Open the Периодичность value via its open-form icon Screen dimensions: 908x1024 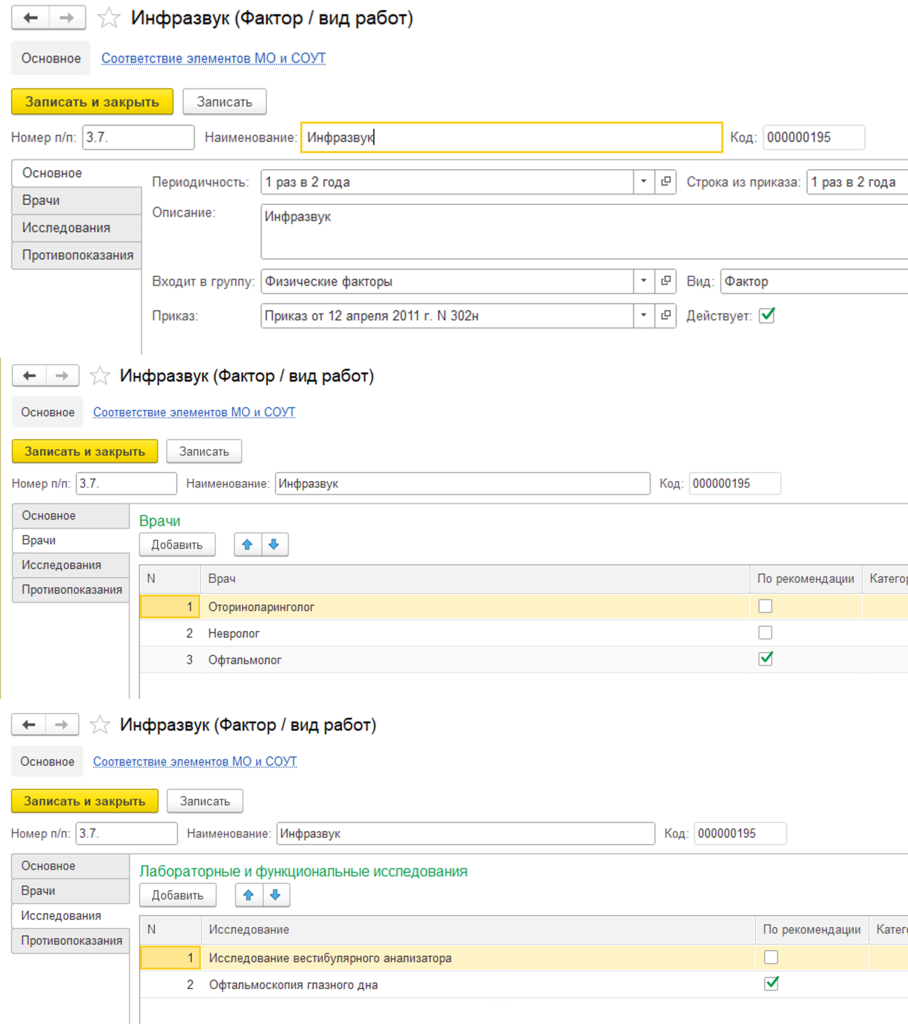[665, 182]
